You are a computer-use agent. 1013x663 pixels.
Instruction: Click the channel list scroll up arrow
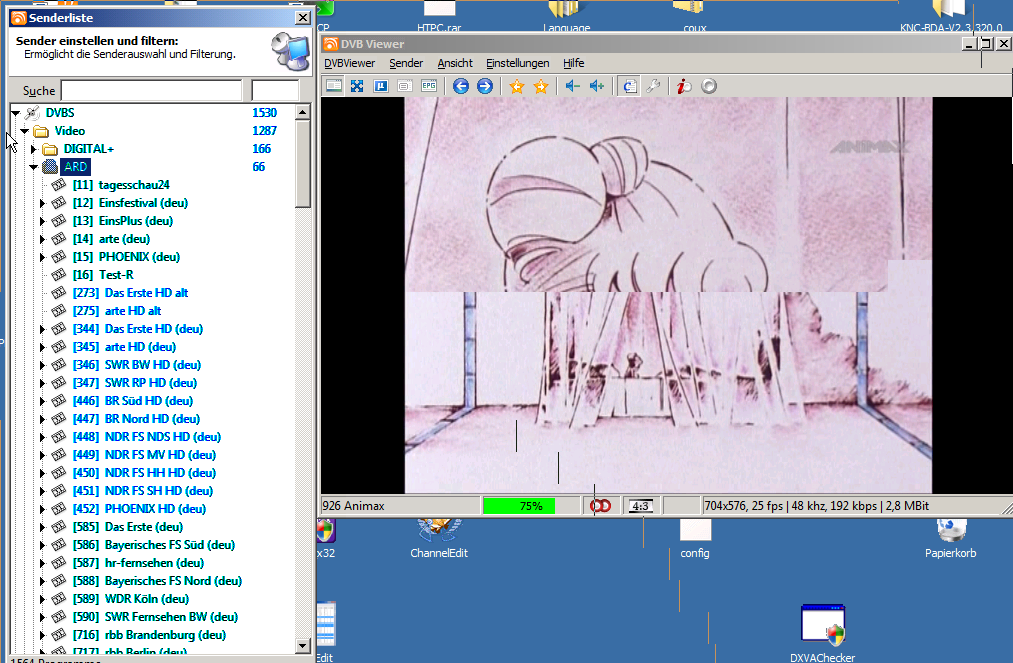(x=303, y=112)
